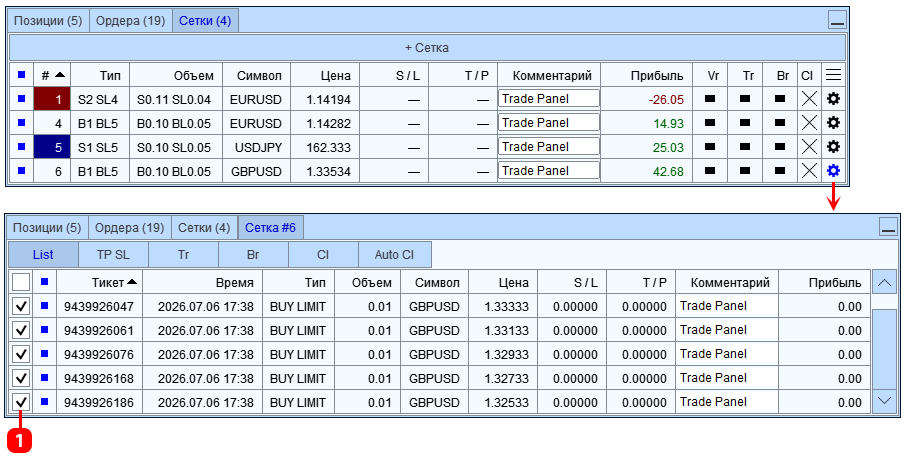Click the dark blue number 5 cell

click(x=52, y=147)
